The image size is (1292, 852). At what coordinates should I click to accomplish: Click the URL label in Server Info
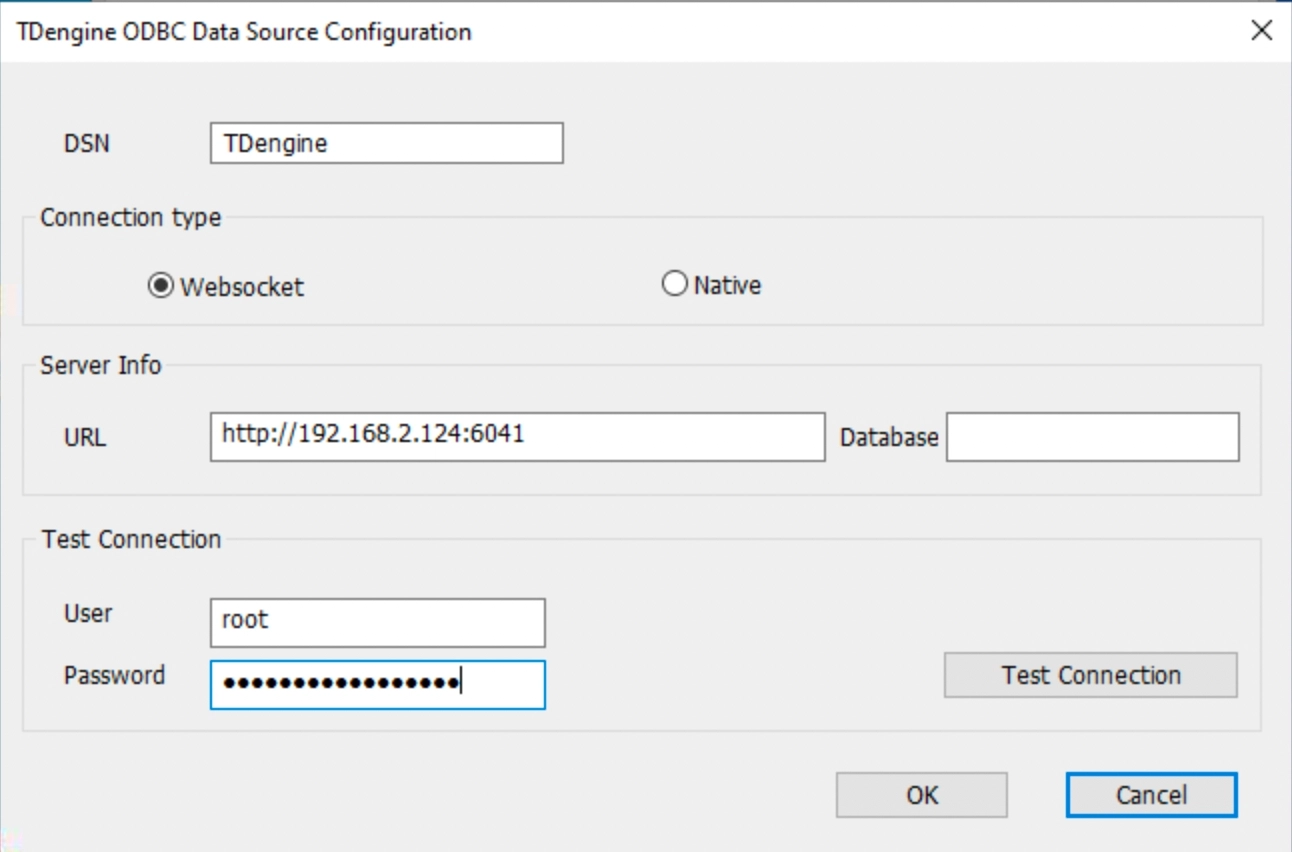(85, 438)
